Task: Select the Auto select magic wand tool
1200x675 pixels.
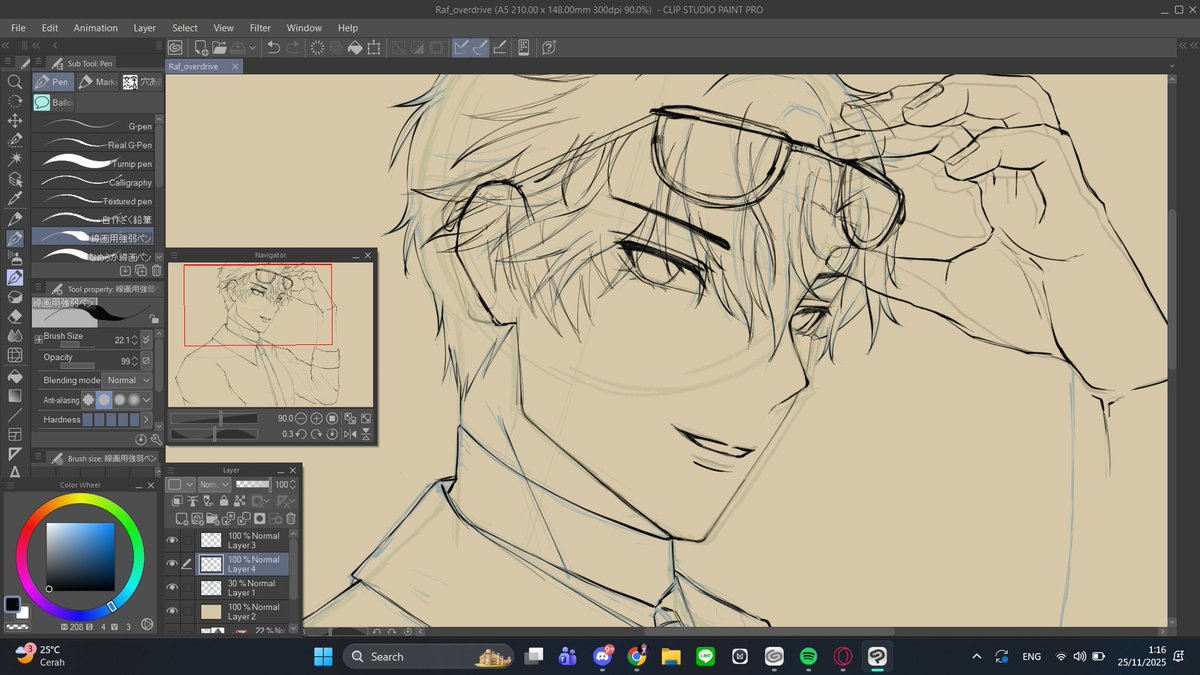Action: [x=15, y=159]
